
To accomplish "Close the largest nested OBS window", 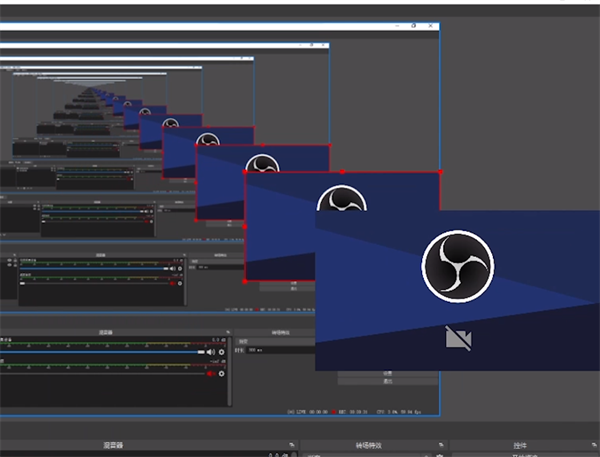I will pyautogui.click(x=430, y=26).
